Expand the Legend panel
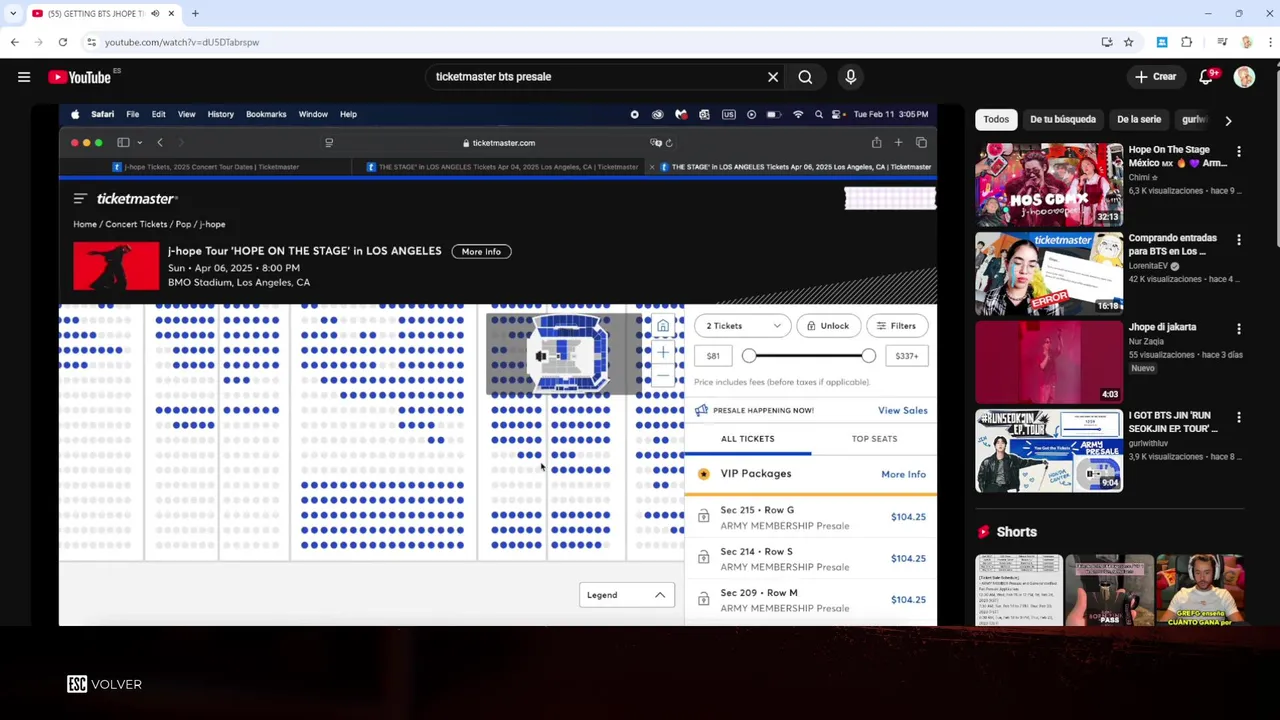This screenshot has height=720, width=1280. coord(626,595)
